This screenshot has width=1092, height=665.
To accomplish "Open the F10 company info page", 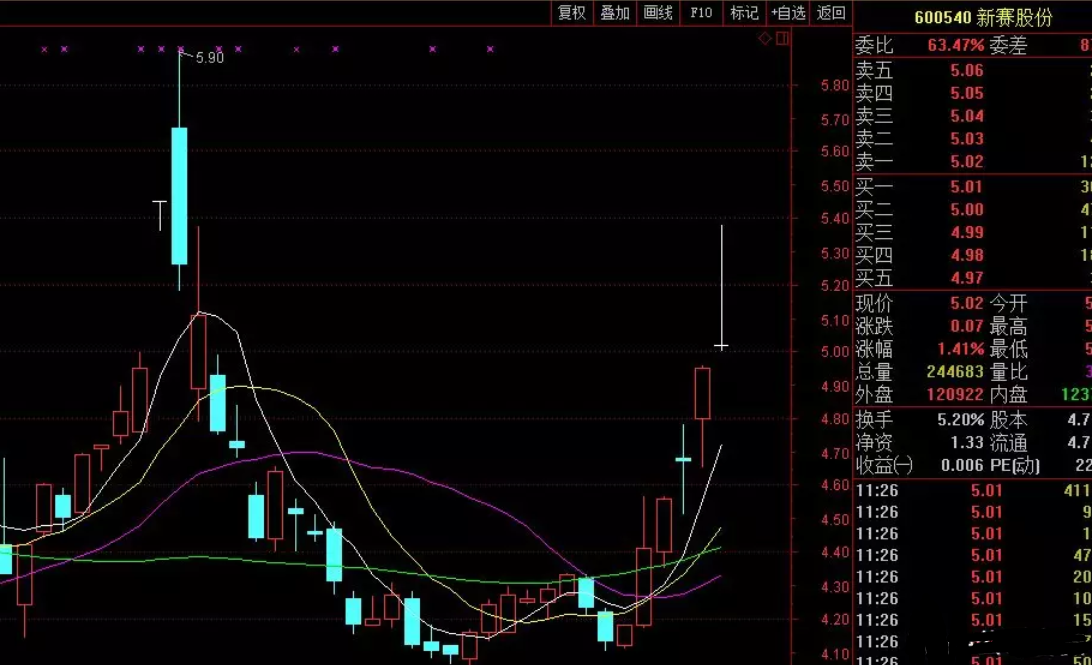I will pos(701,13).
